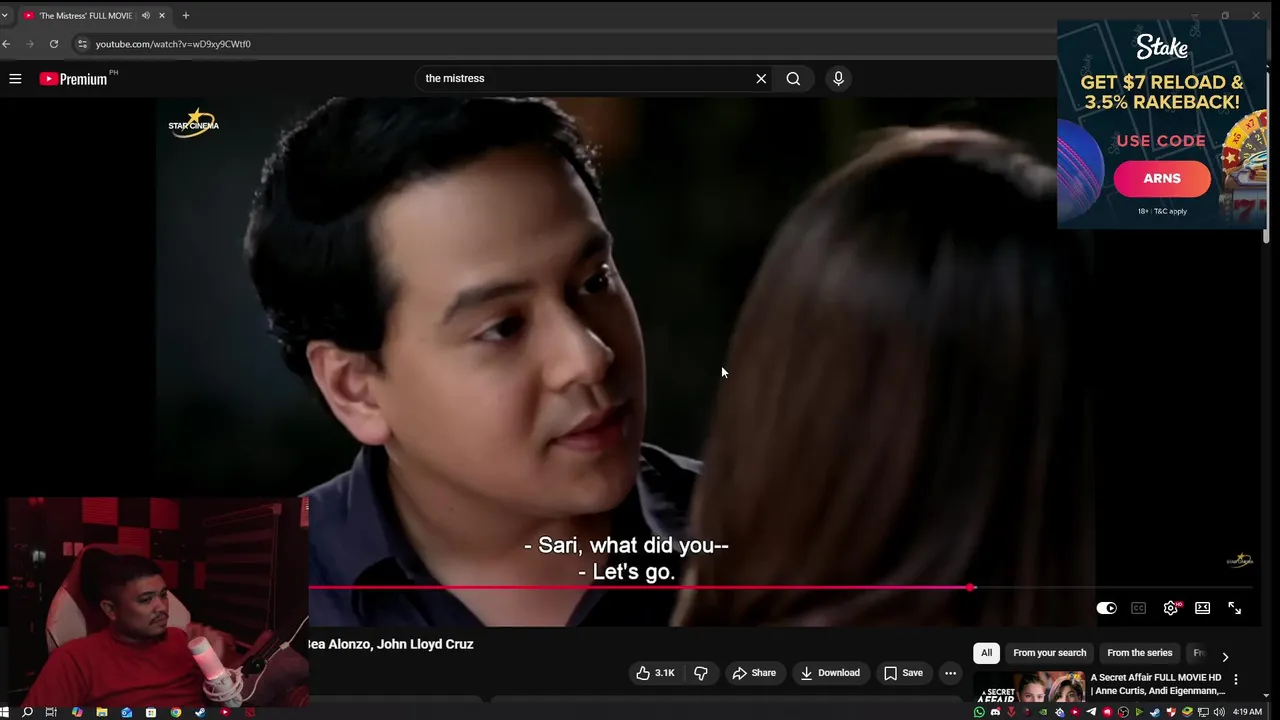Screen dimensions: 1280x720
Task: Go back in browser history
Action: pos(7,44)
